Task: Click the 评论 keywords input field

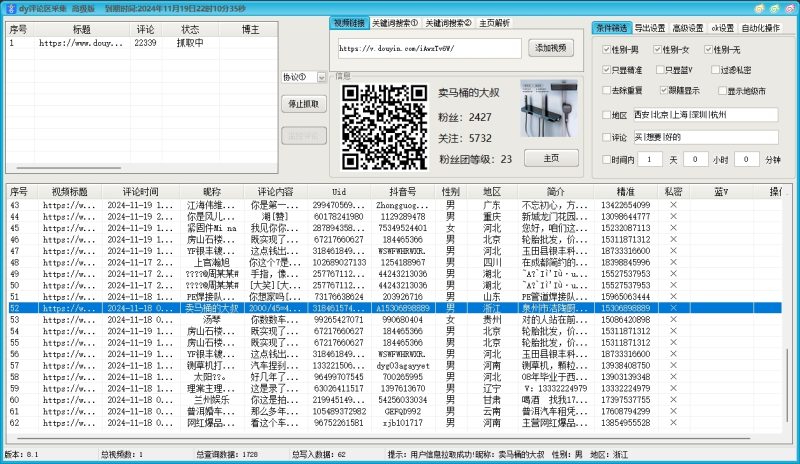Action: 706,137
